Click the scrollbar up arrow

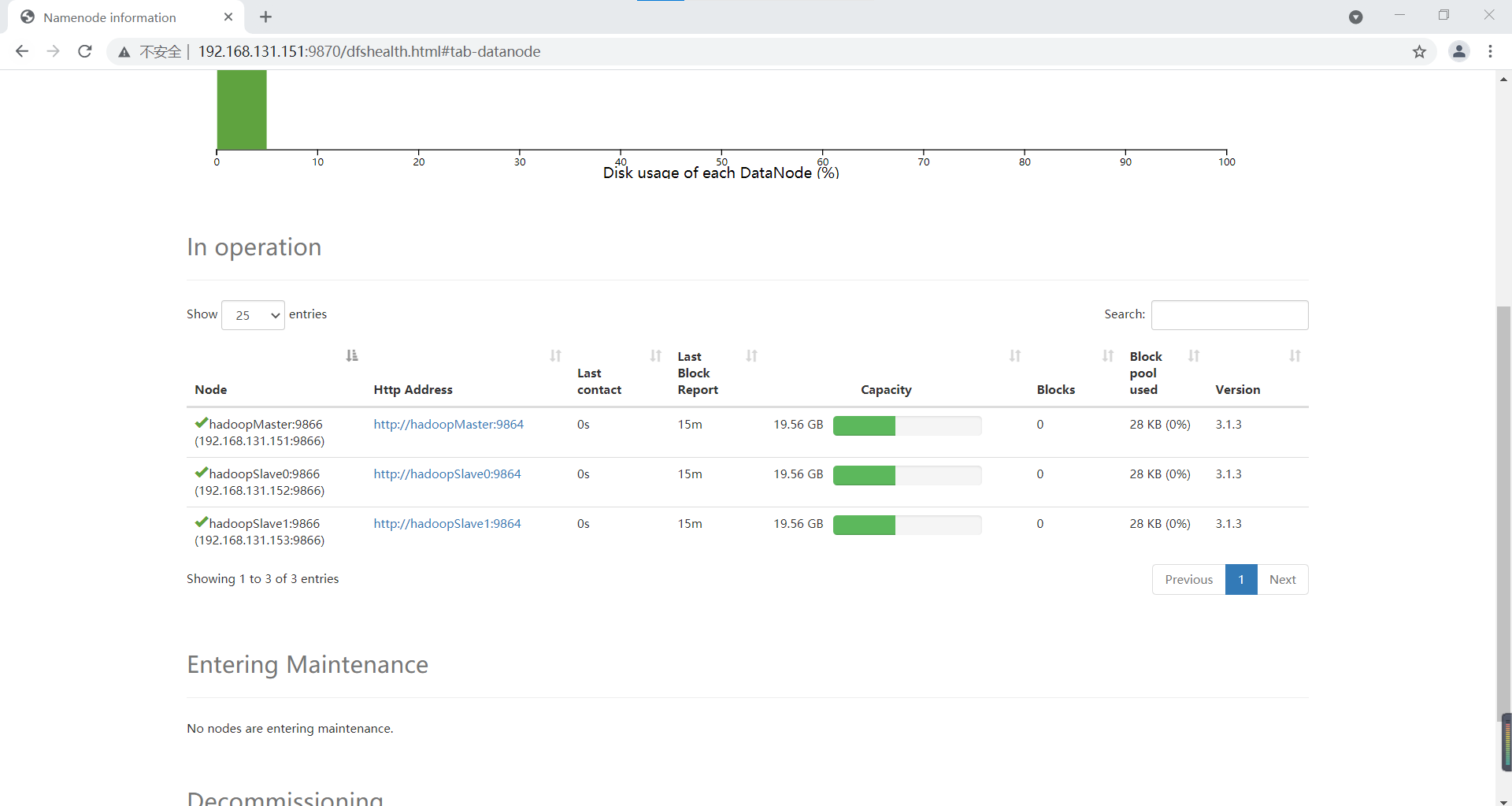pyautogui.click(x=1503, y=79)
